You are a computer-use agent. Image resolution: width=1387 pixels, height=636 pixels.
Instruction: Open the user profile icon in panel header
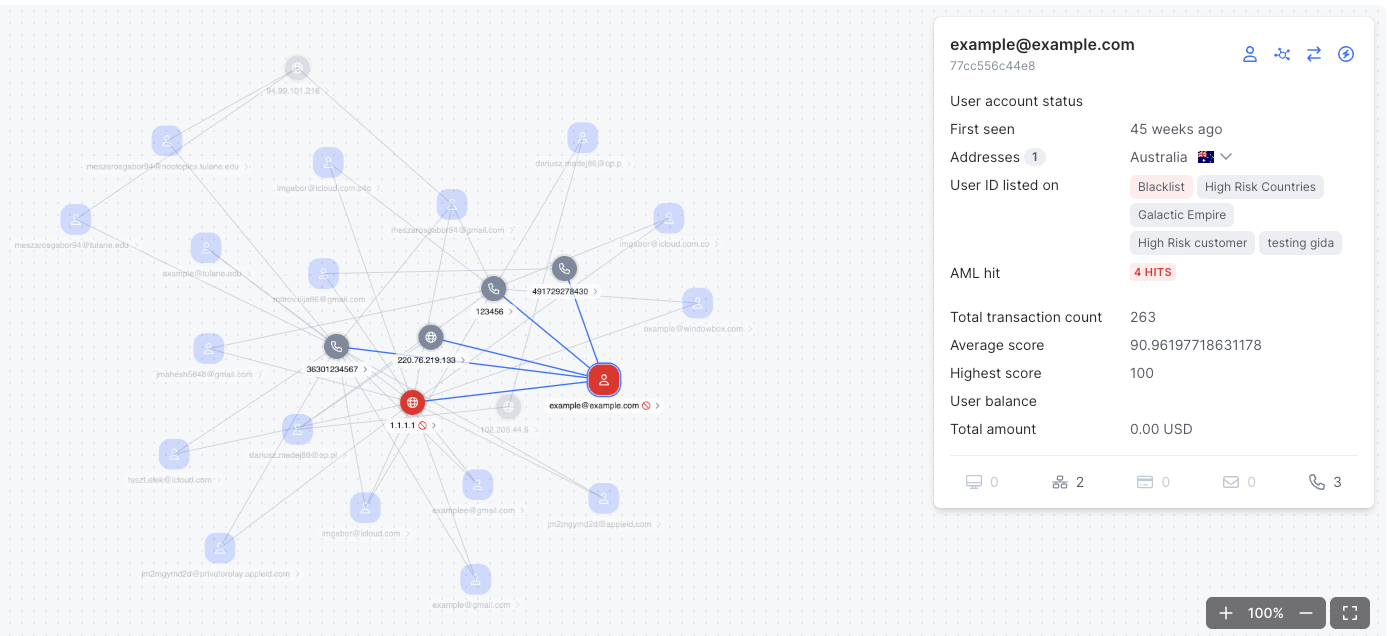point(1249,54)
